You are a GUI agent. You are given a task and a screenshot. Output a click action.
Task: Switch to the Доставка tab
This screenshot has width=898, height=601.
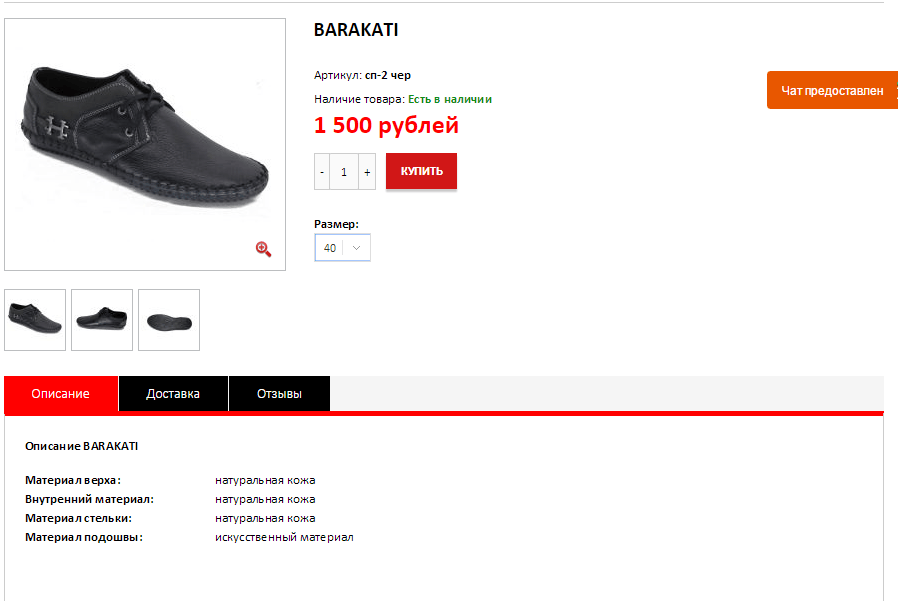click(x=173, y=394)
